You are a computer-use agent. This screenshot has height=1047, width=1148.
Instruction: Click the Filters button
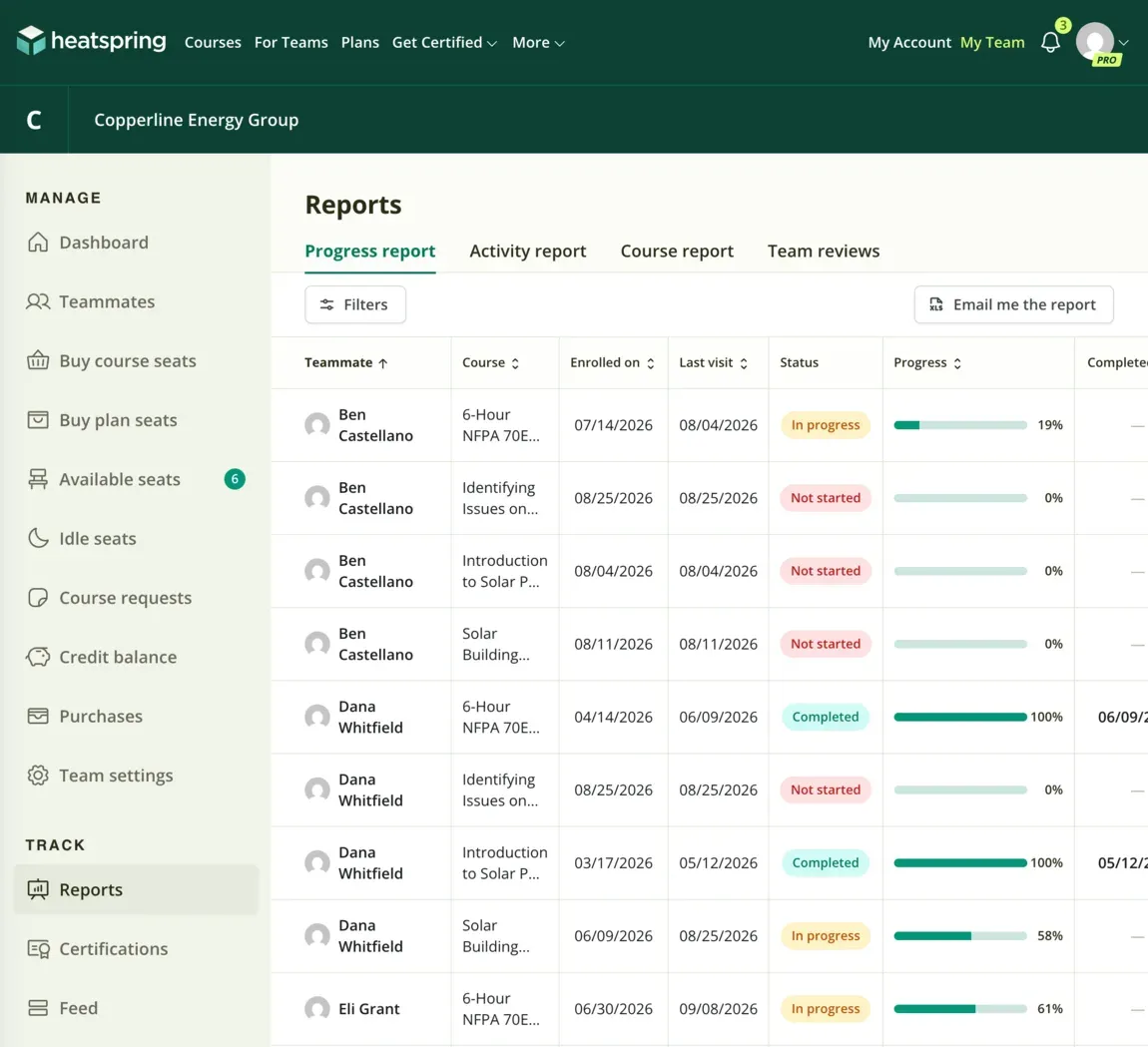355,304
